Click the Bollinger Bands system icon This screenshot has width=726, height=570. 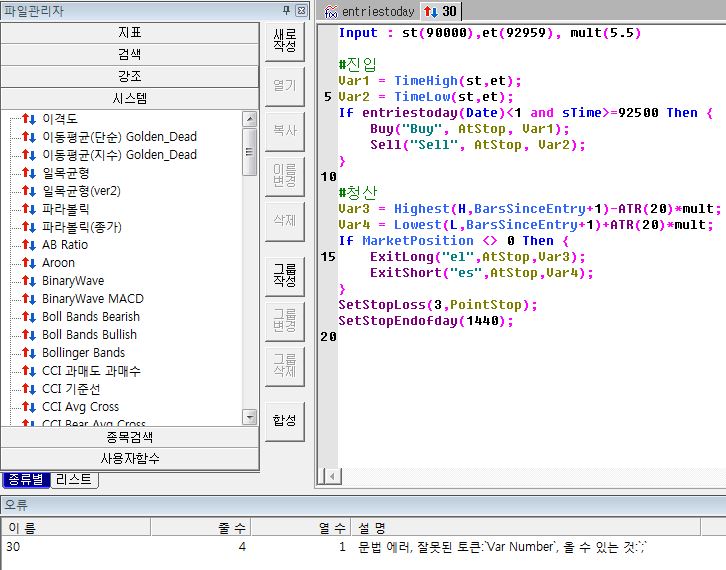click(x=29, y=353)
